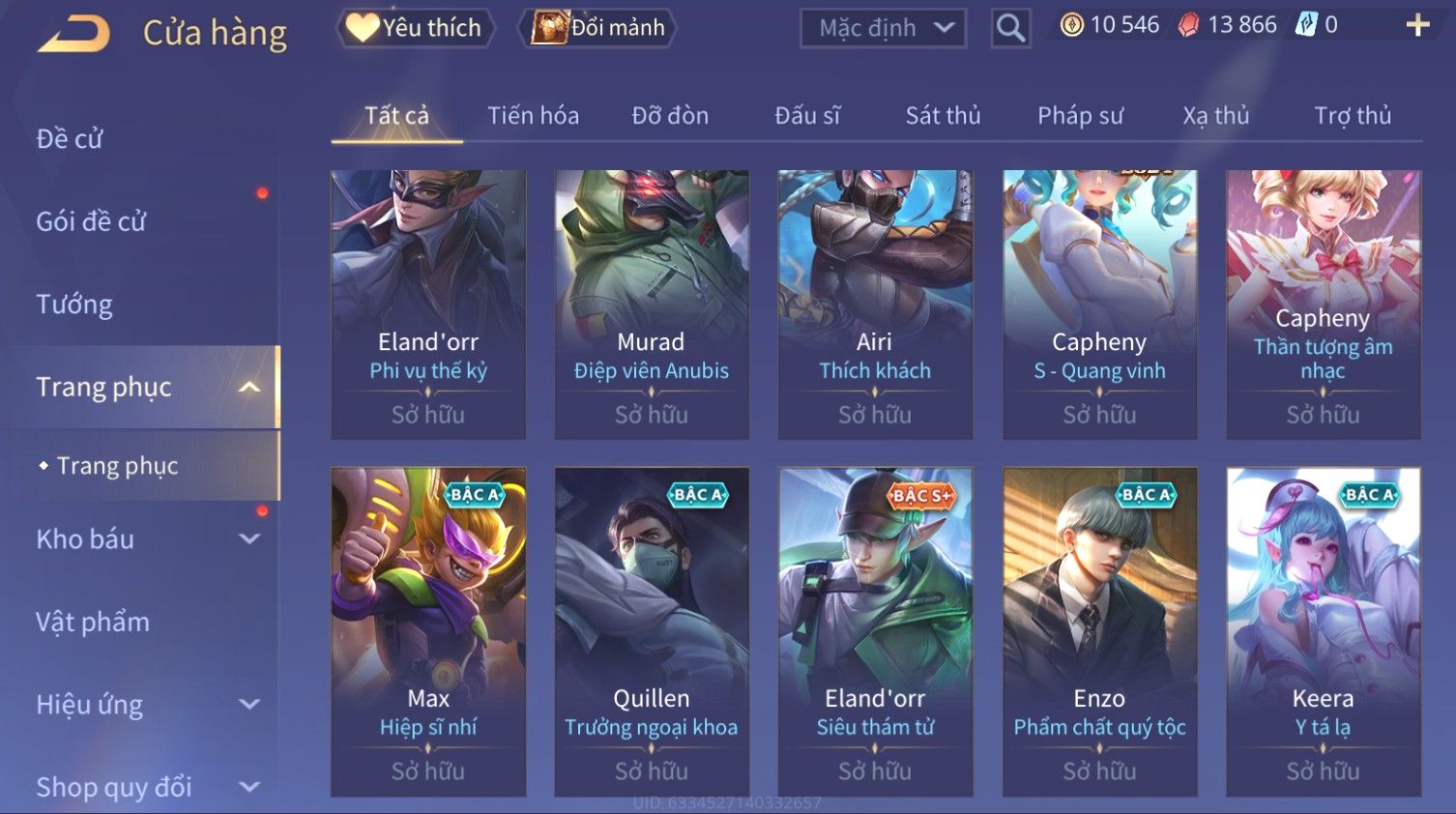The width and height of the screenshot is (1456, 814).
Task: Select Keera Y tá lạ skin card
Action: pyautogui.click(x=1323, y=632)
